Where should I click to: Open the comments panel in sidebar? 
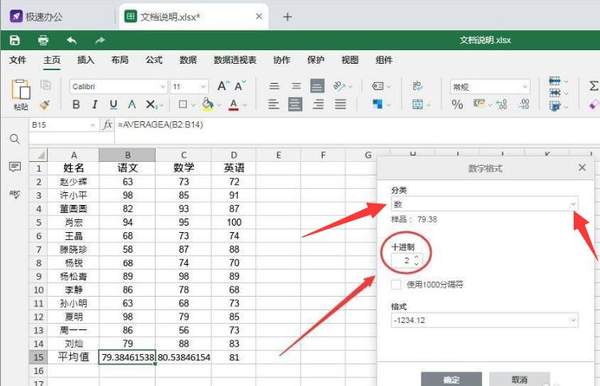[x=15, y=167]
